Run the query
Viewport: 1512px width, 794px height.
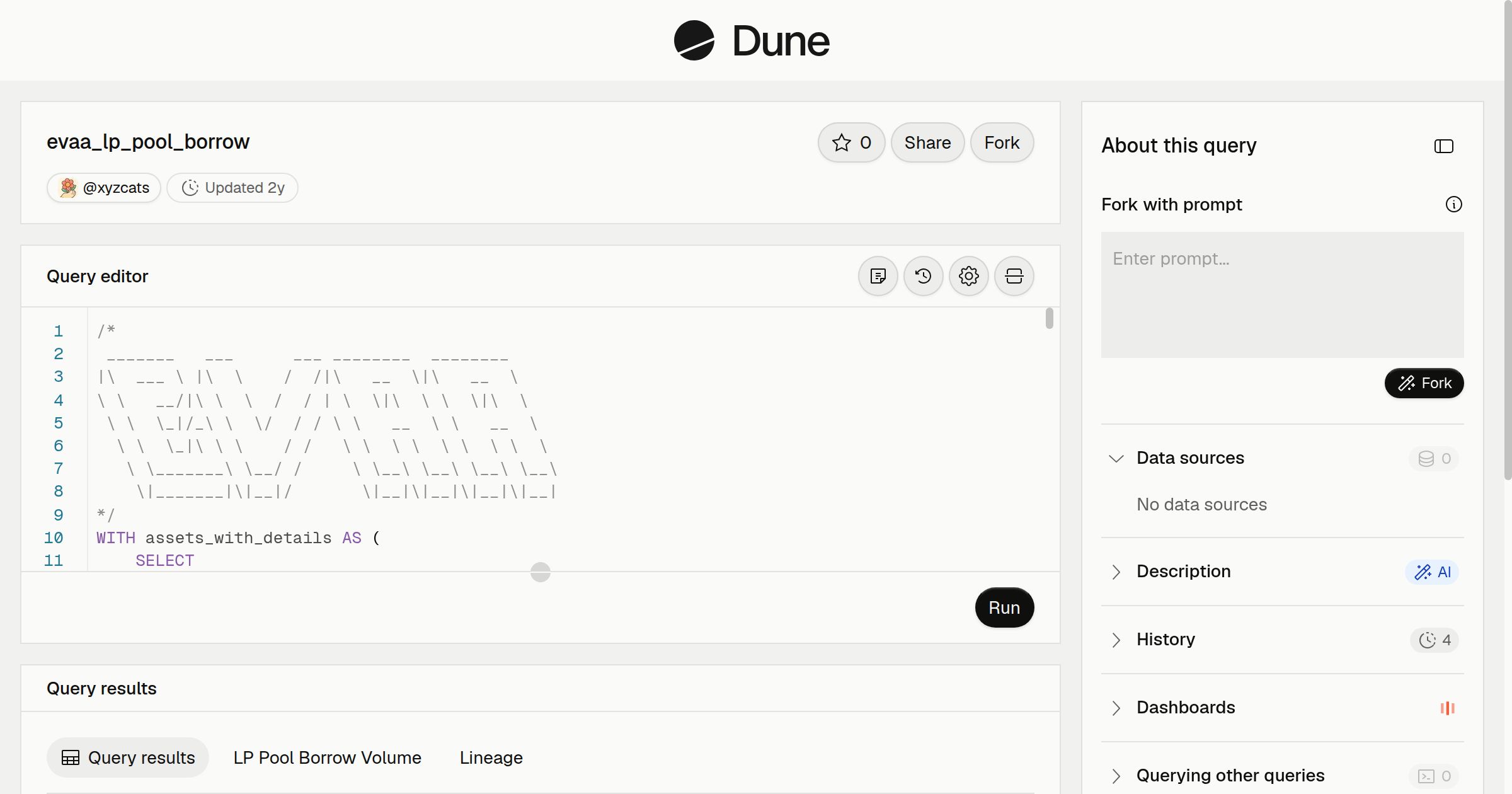pyautogui.click(x=1004, y=607)
